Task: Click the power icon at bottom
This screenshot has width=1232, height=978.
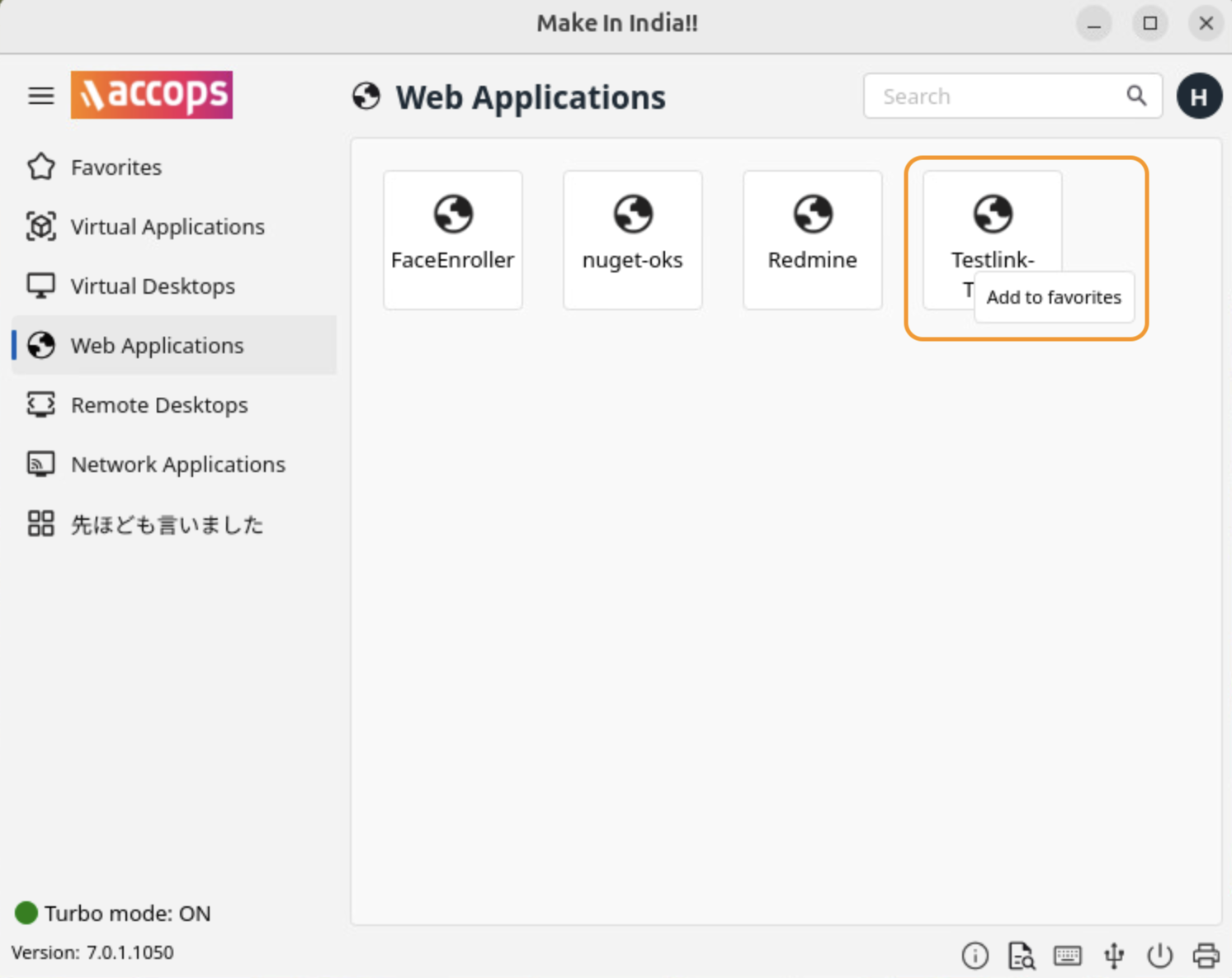Action: [x=1159, y=956]
